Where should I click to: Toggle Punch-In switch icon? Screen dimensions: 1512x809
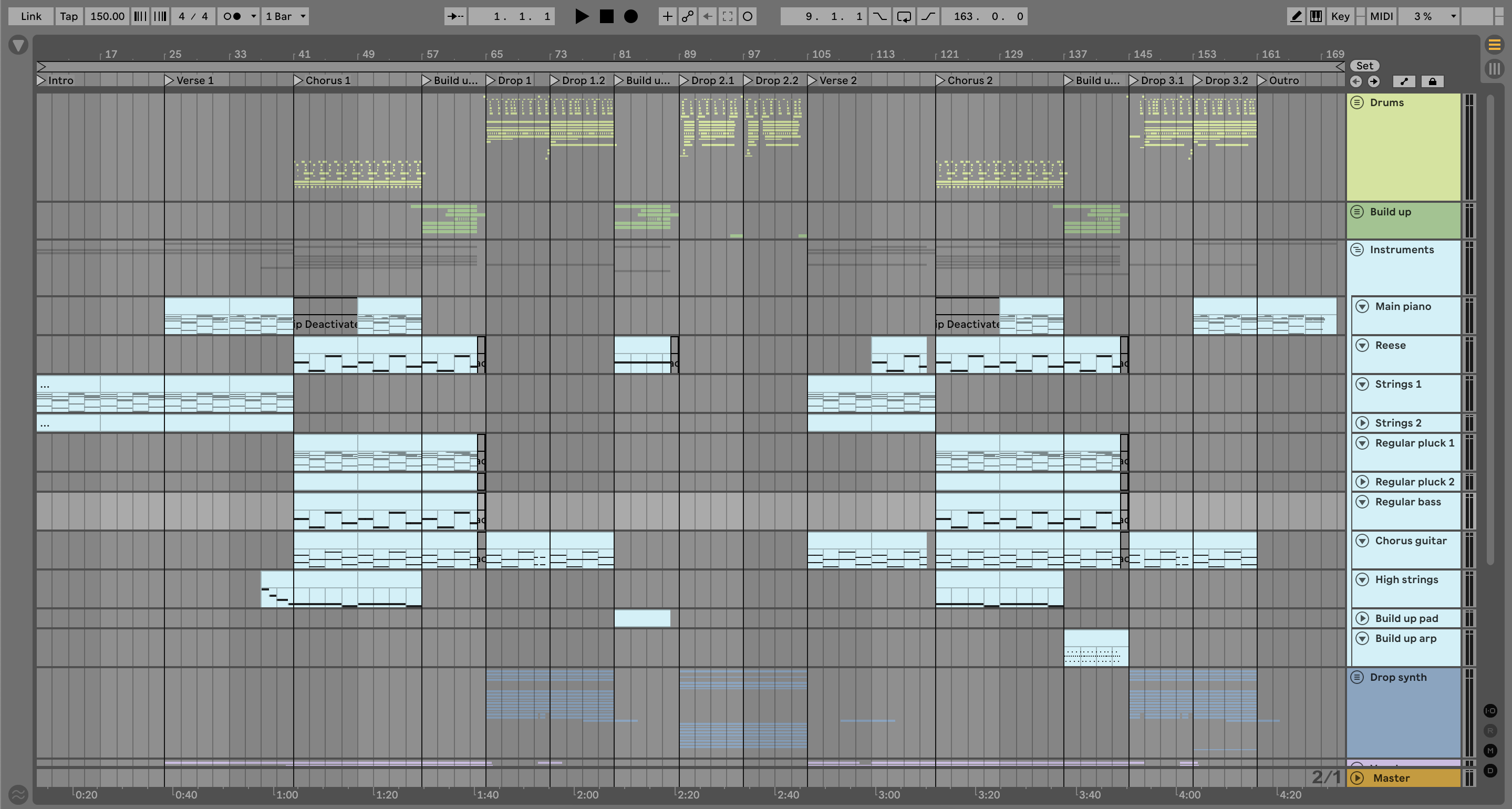point(879,16)
